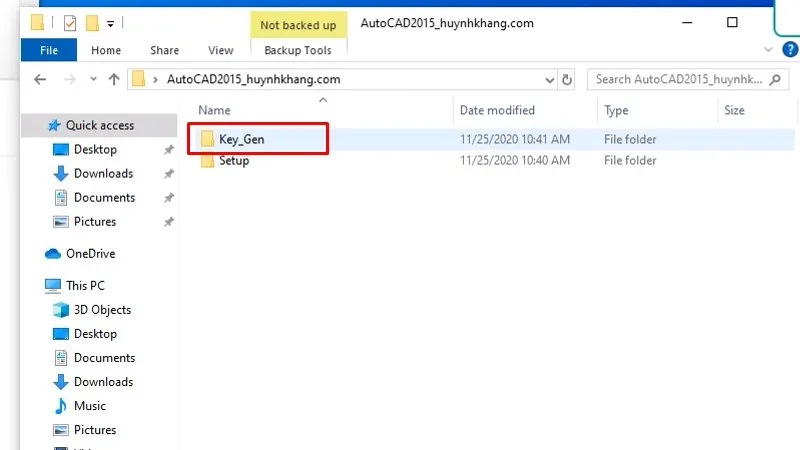Open the File menu

tap(48, 50)
